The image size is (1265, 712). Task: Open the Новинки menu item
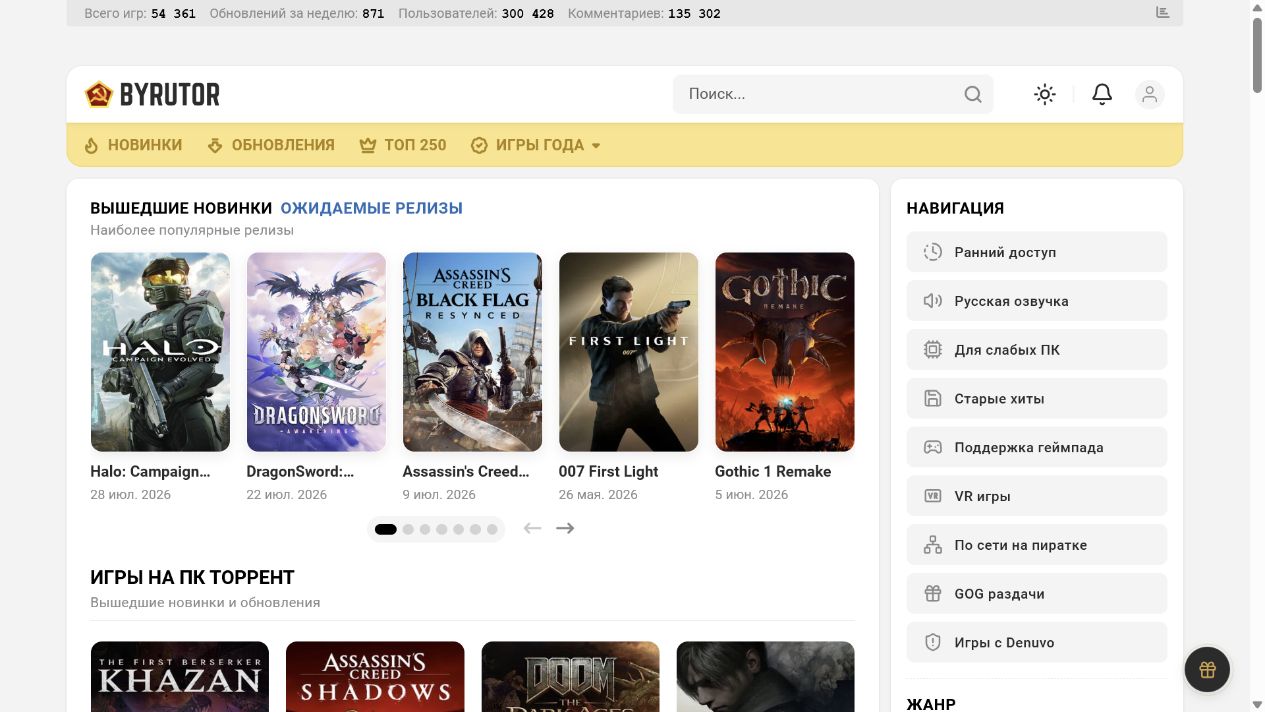click(145, 145)
